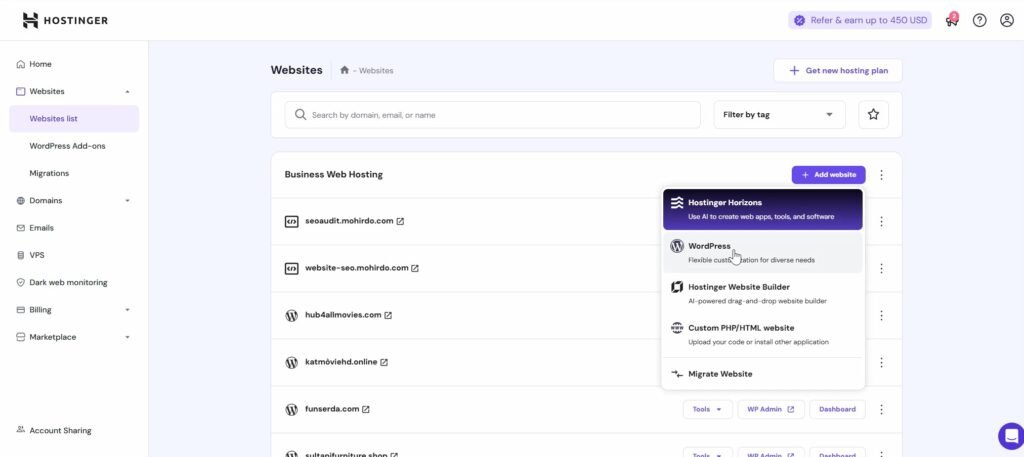
Task: Open Tools dropdown for funserda.com
Action: (x=706, y=409)
